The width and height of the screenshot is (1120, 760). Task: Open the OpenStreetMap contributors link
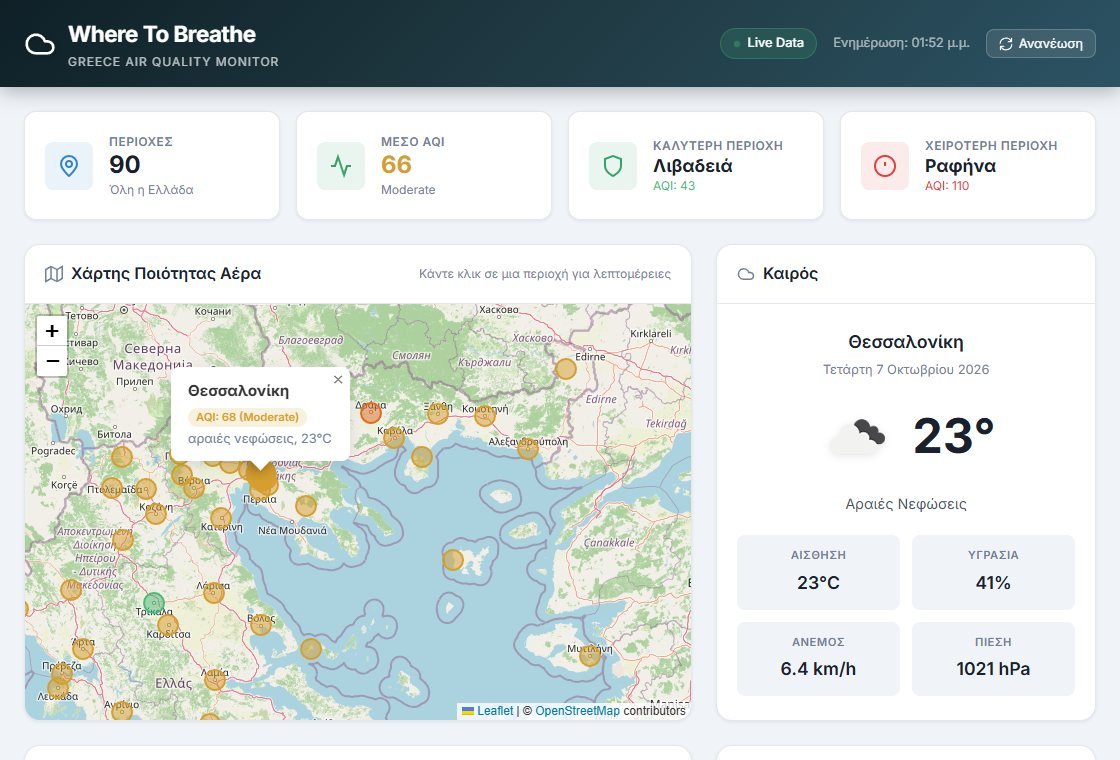(577, 711)
